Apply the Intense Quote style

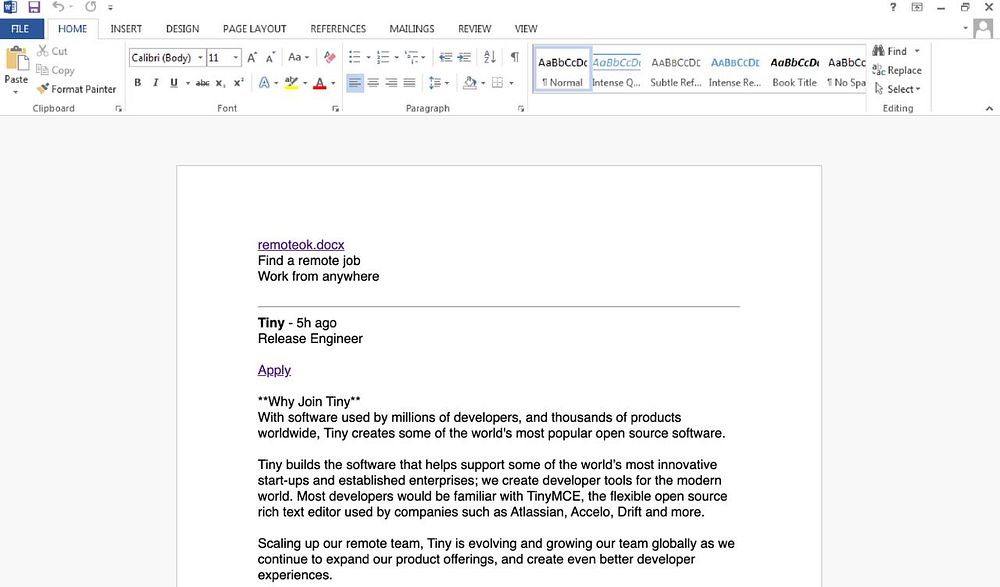[617, 69]
